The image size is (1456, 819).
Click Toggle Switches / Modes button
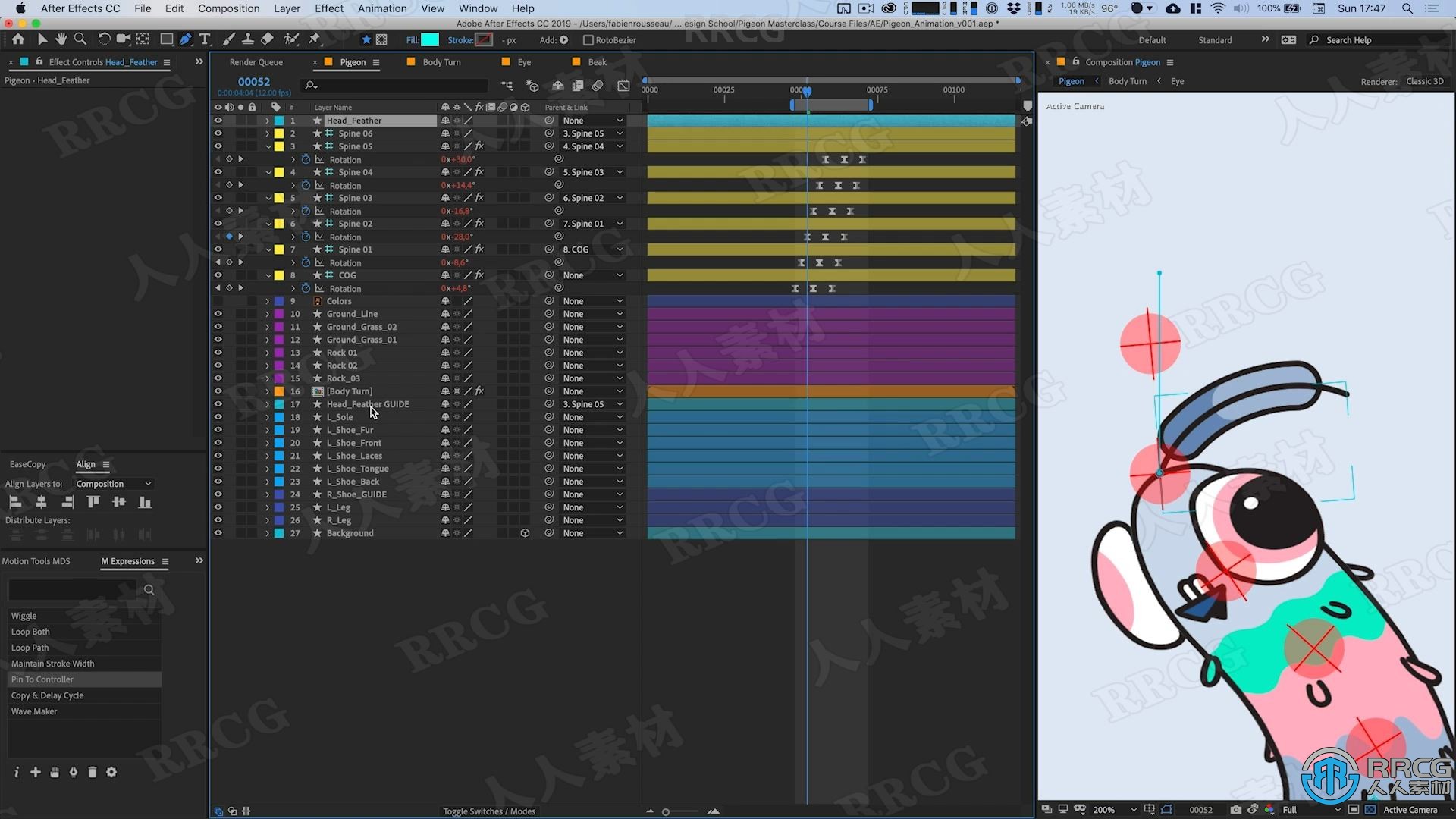click(489, 811)
